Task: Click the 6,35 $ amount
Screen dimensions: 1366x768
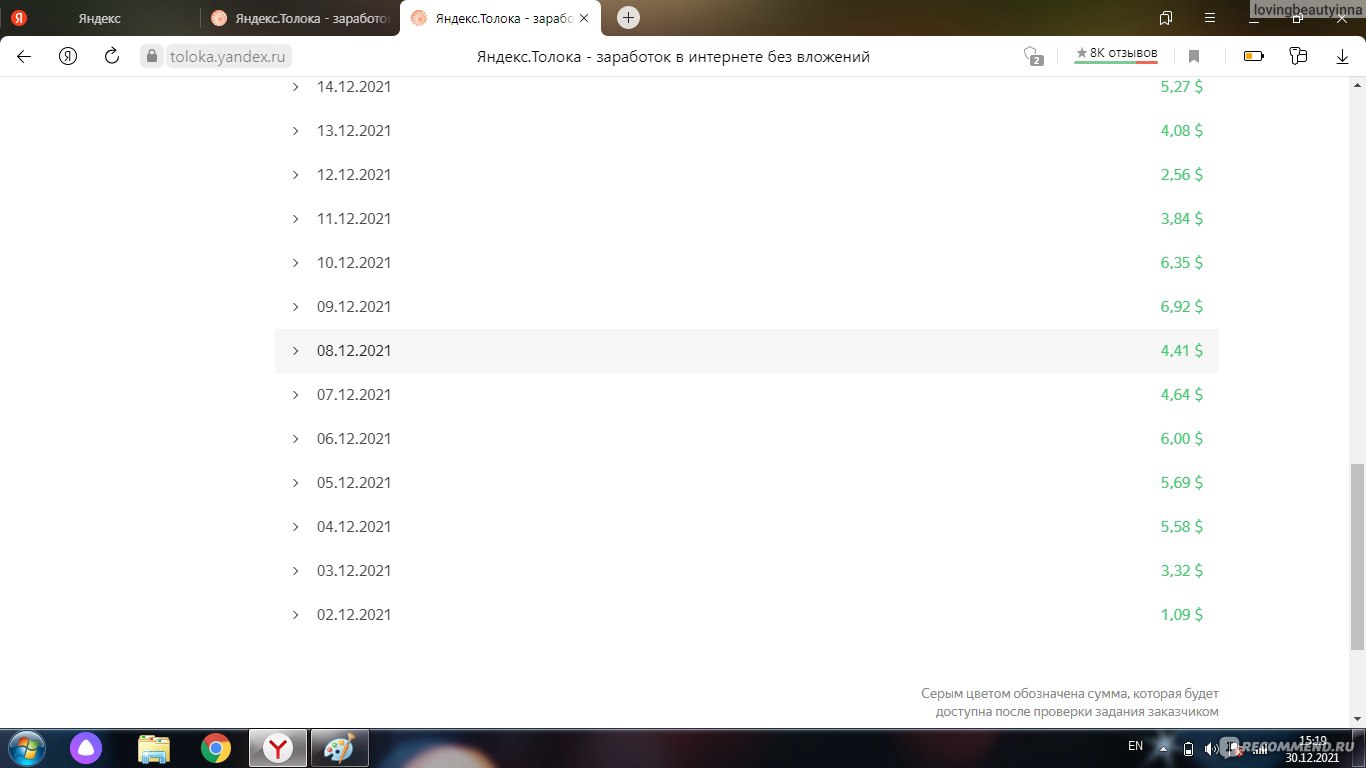Action: tap(1181, 263)
